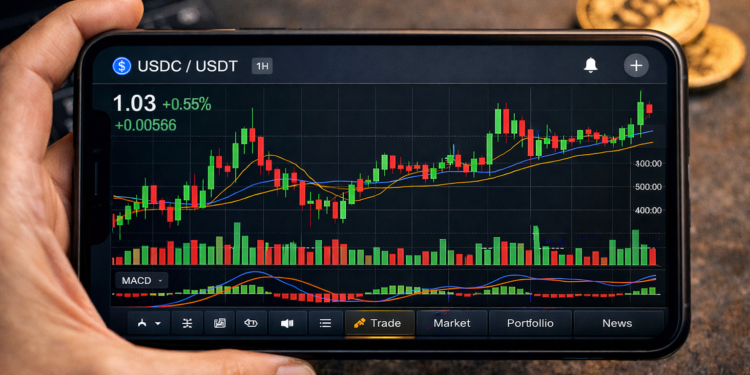Tap the megaphone announcements icon
The height and width of the screenshot is (375, 750).
pyautogui.click(x=287, y=323)
